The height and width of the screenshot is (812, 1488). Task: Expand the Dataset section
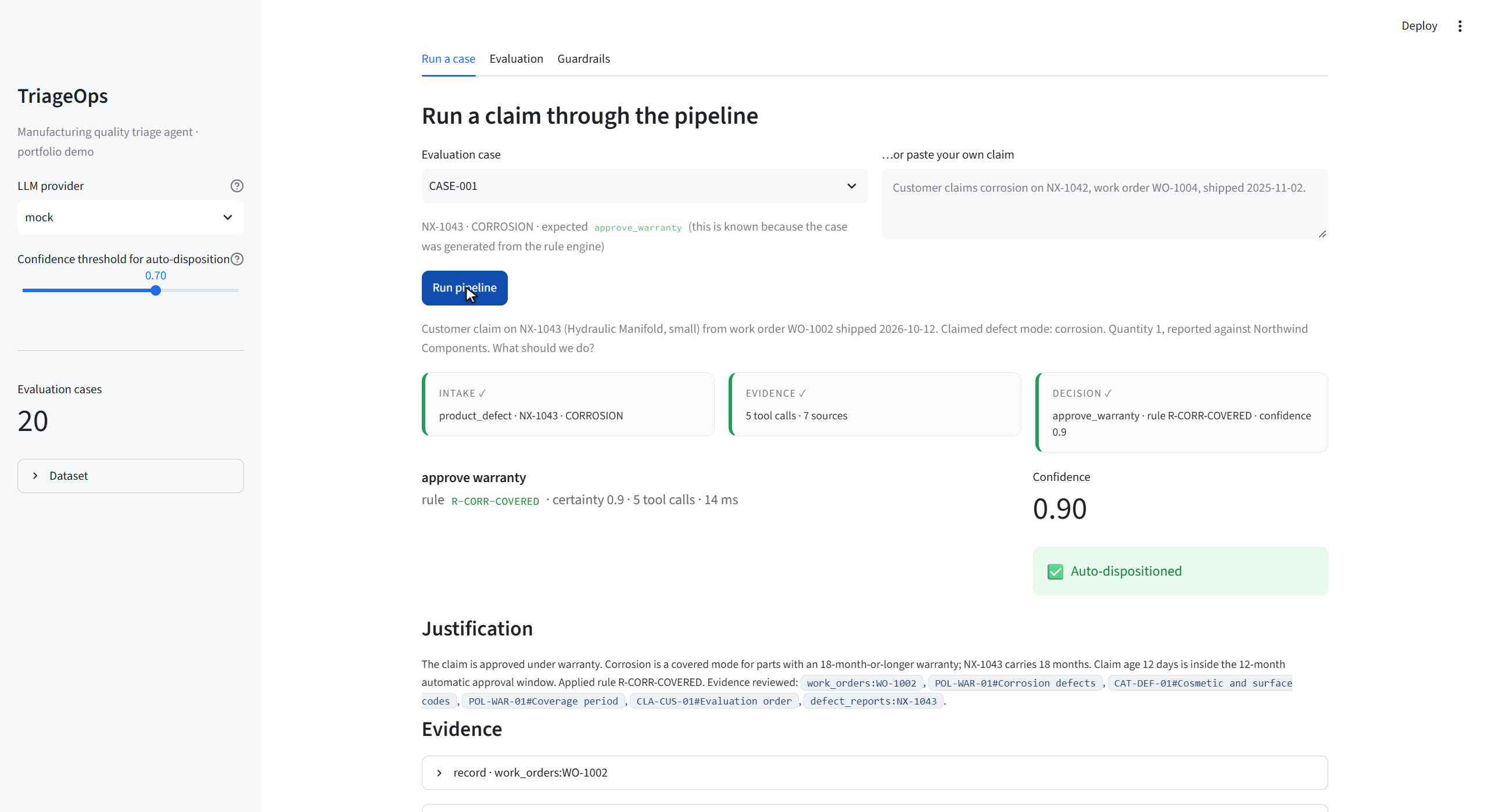[x=131, y=476]
